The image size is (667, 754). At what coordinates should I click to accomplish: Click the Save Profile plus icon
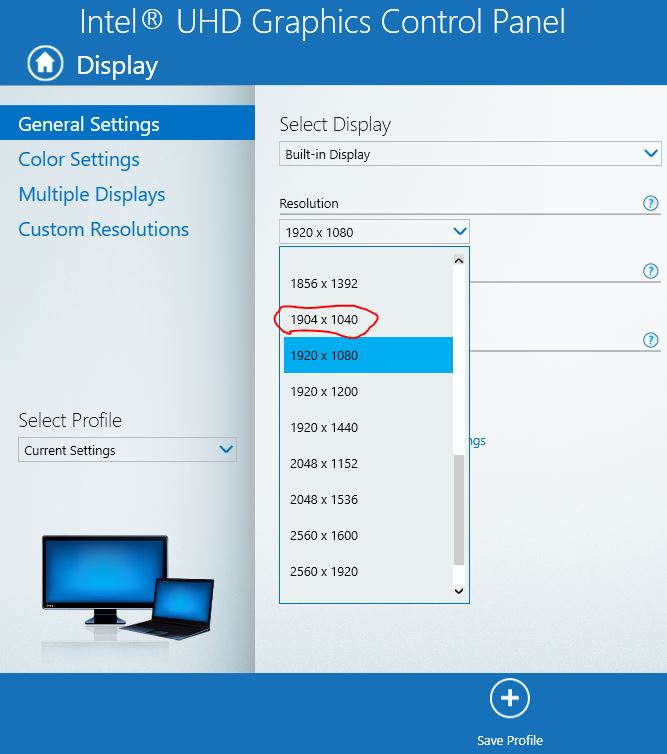pos(510,698)
